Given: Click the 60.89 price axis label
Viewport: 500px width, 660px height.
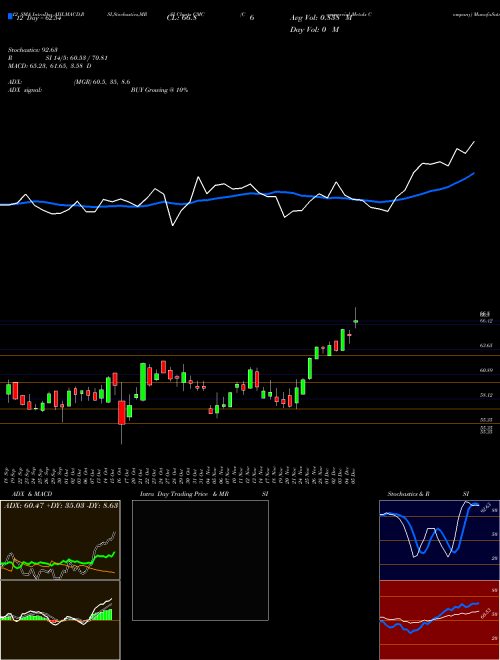Looking at the screenshot, I should pos(486,370).
